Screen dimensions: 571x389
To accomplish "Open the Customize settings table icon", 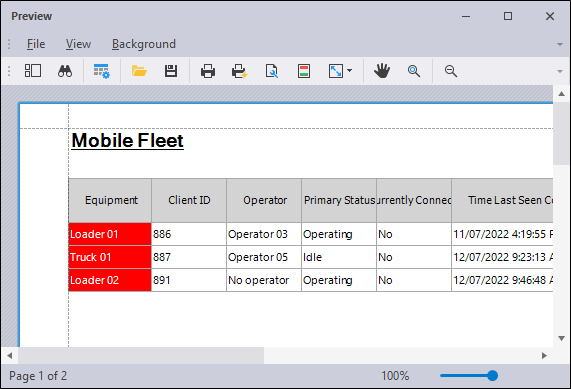I will click(102, 71).
